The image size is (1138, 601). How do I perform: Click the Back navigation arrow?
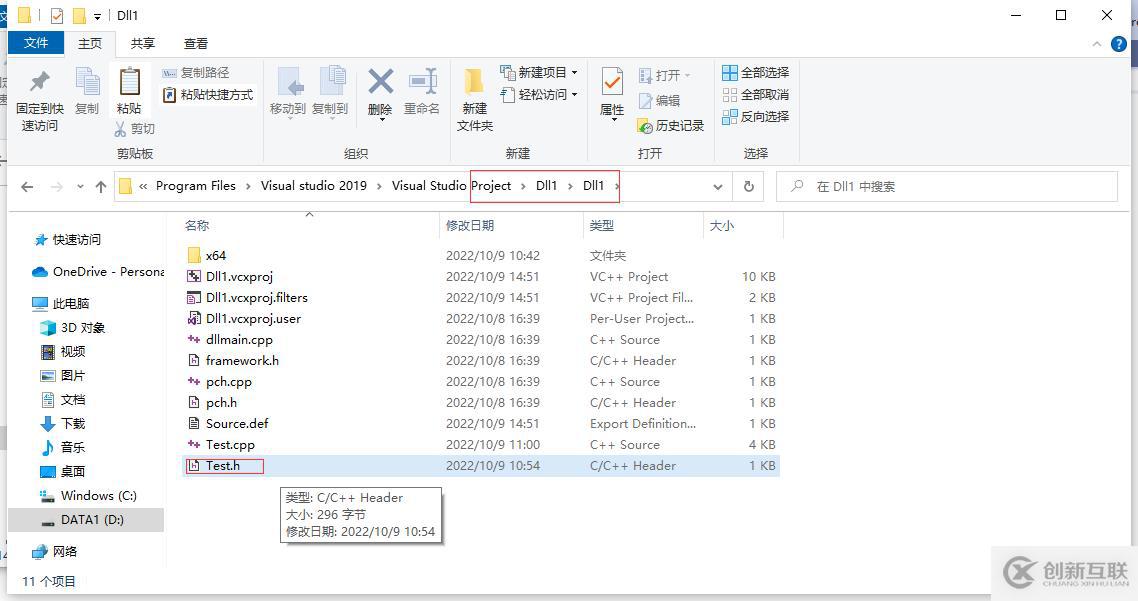pyautogui.click(x=28, y=187)
